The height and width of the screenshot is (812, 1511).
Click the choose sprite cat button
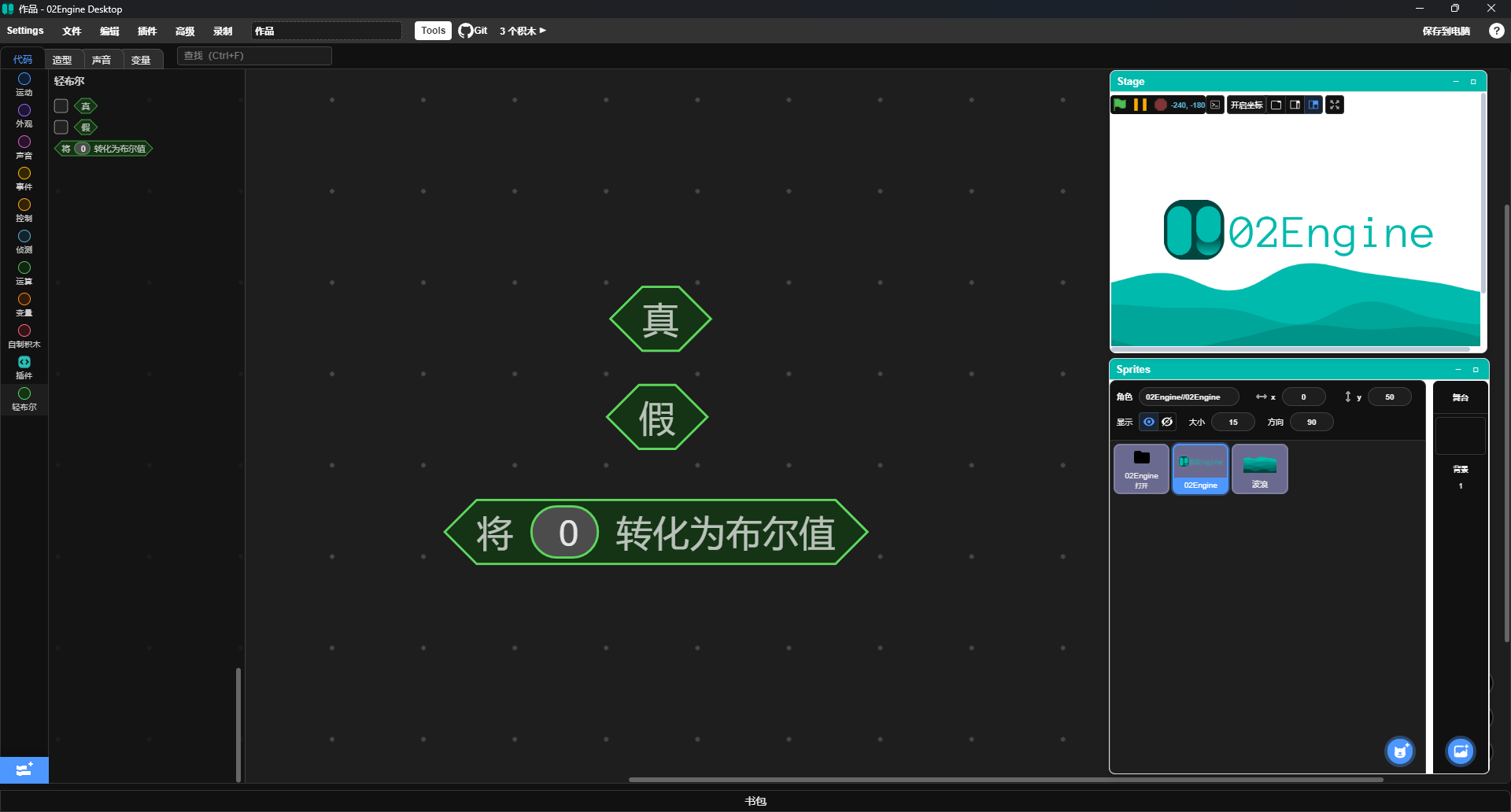click(1399, 751)
